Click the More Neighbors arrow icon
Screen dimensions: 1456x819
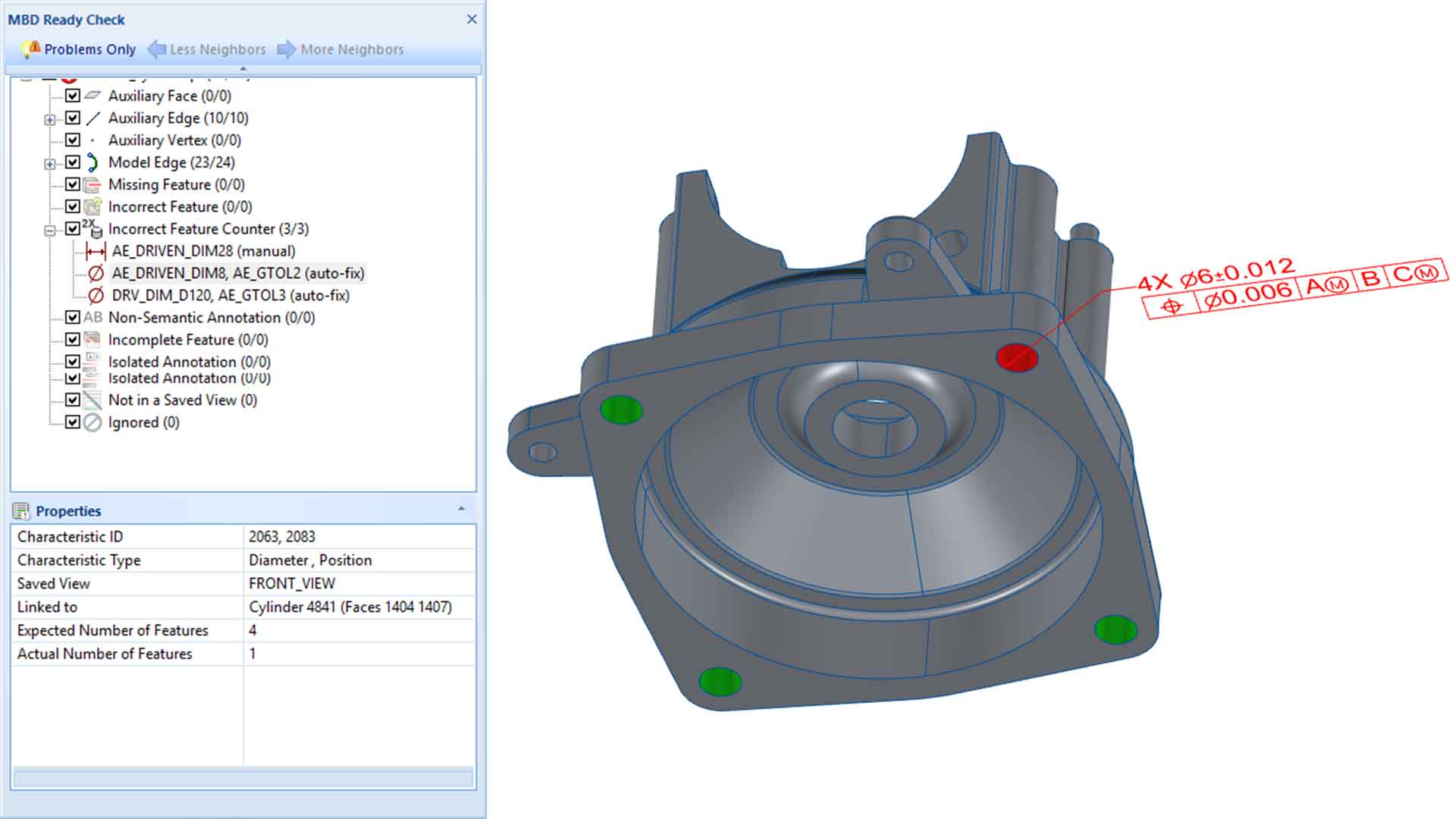(287, 49)
